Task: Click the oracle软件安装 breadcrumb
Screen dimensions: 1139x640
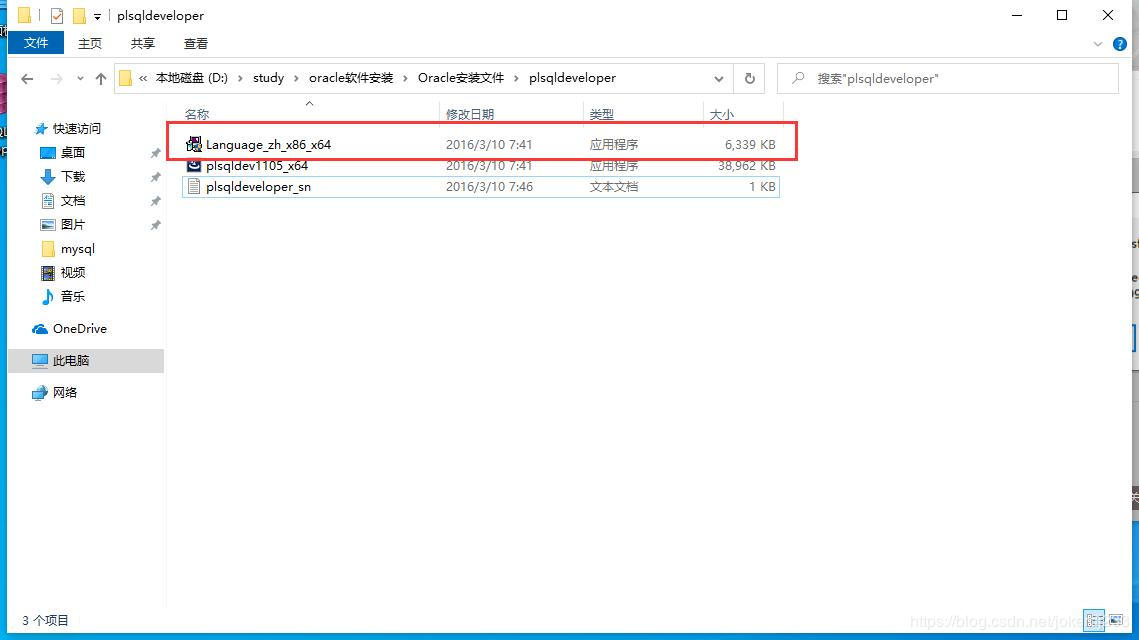Action: pyautogui.click(x=351, y=78)
